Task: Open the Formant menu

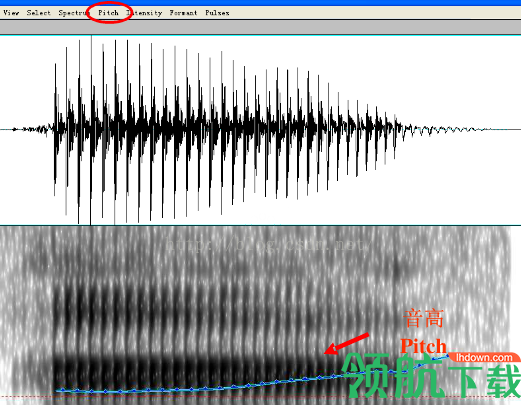Action: [x=183, y=13]
